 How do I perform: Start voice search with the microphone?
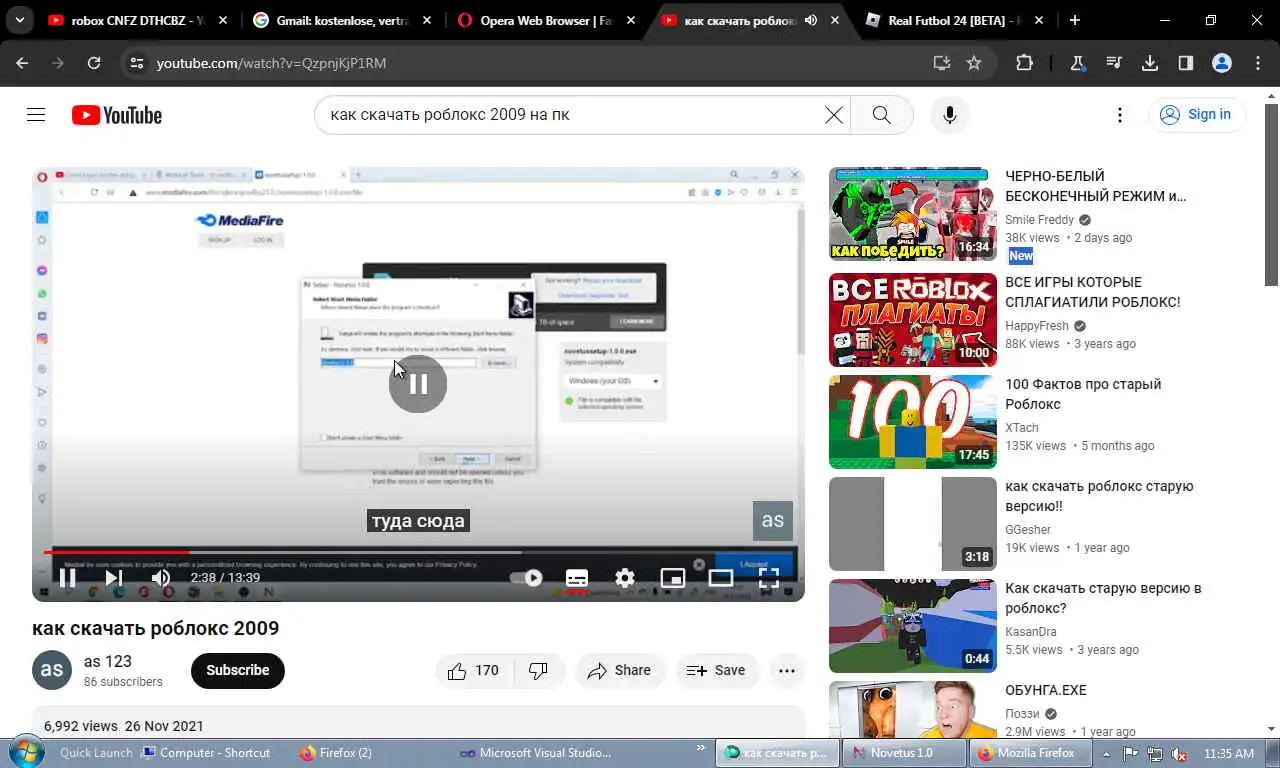click(949, 115)
